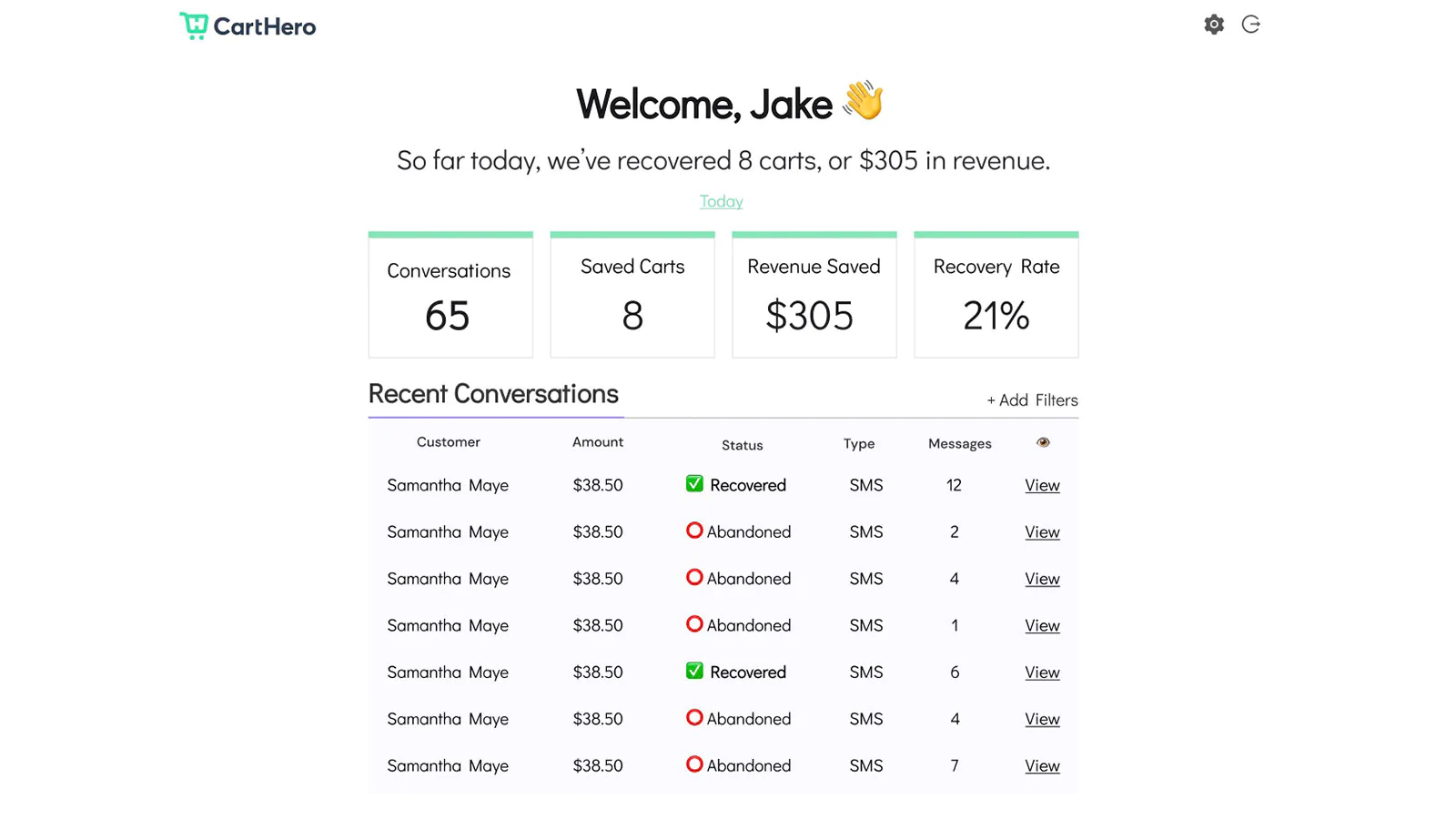The height and width of the screenshot is (819, 1456).
Task: Click the green checkmark on the 6-message row
Action: [x=694, y=672]
